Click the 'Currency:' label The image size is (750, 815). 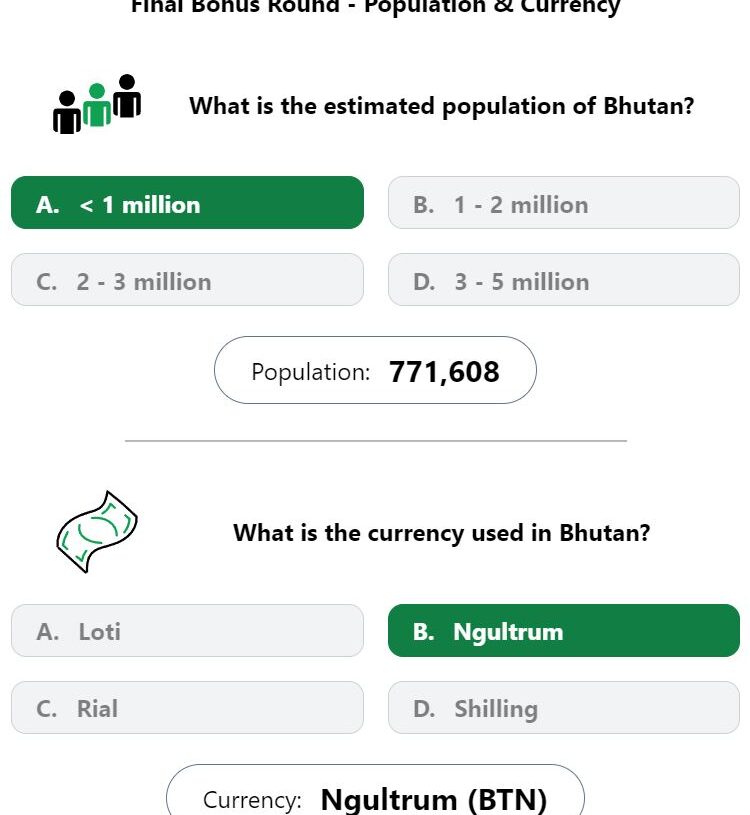252,800
